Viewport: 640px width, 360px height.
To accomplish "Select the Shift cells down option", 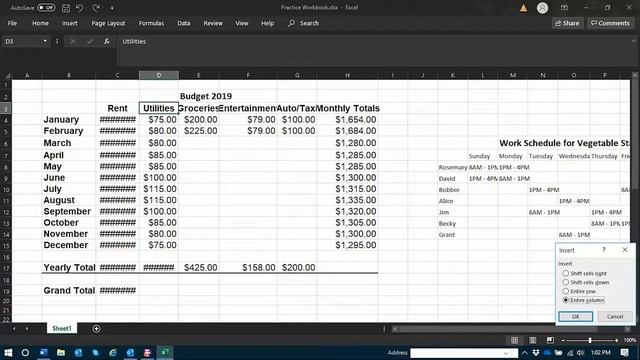I will 585,282.
